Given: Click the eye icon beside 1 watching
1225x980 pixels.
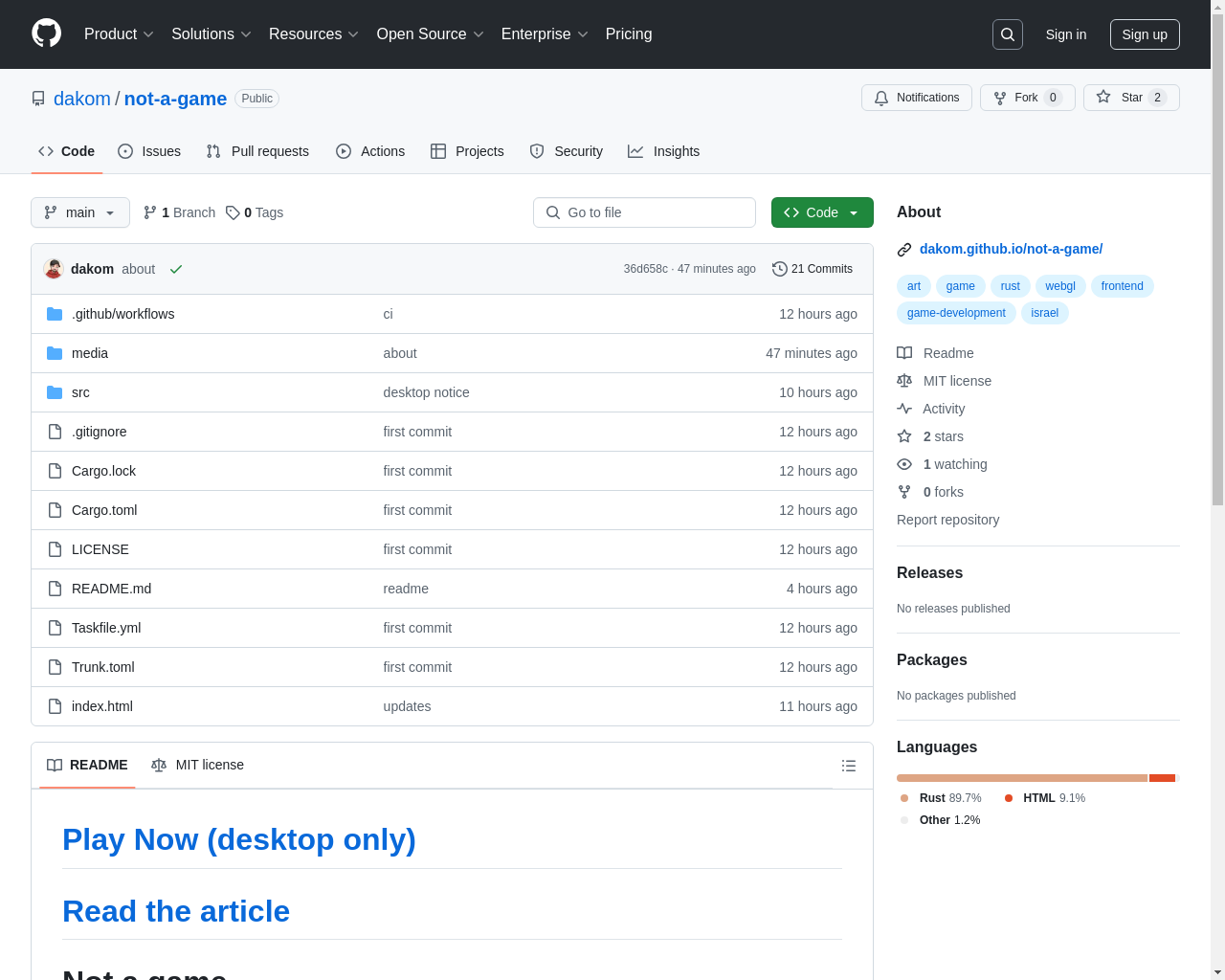Looking at the screenshot, I should [904, 464].
